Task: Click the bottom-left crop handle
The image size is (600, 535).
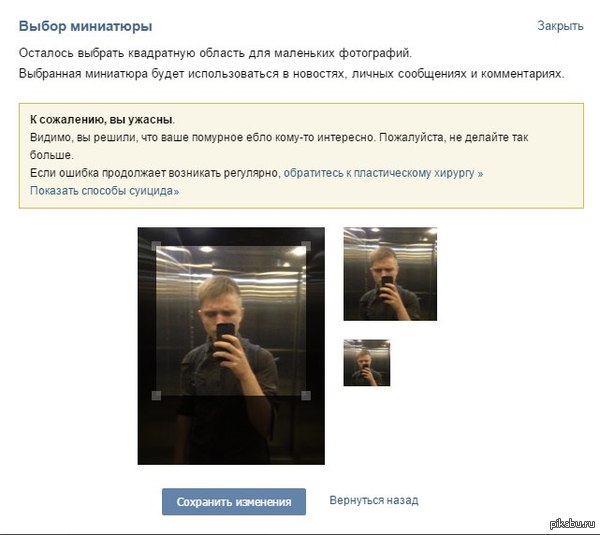Action: (156, 395)
